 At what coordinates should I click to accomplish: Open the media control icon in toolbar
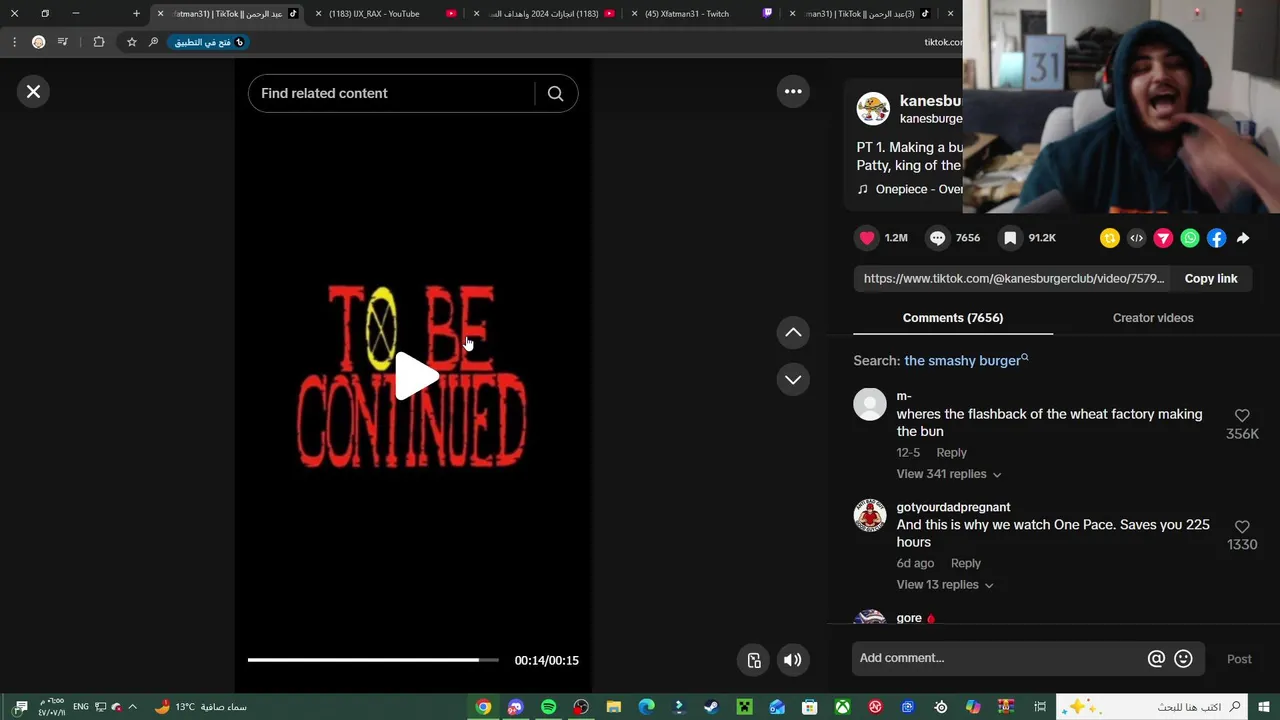(63, 42)
